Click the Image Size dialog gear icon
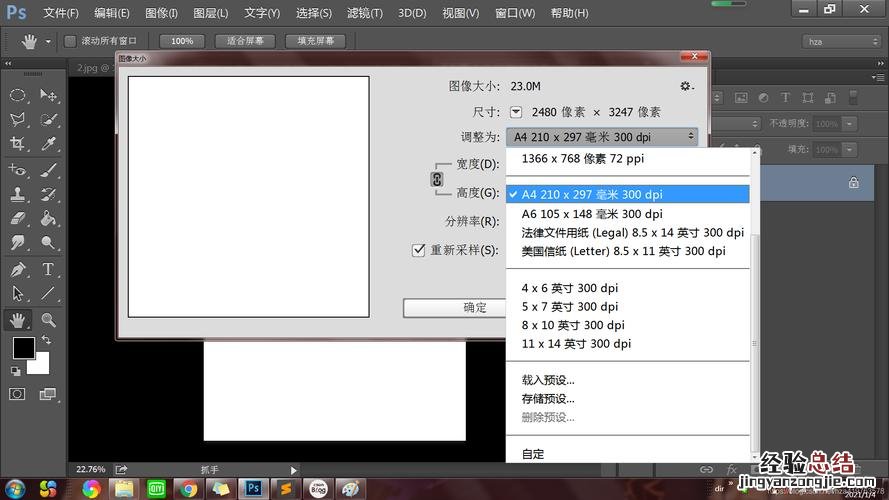Viewport: 889px width, 500px height. click(x=686, y=87)
